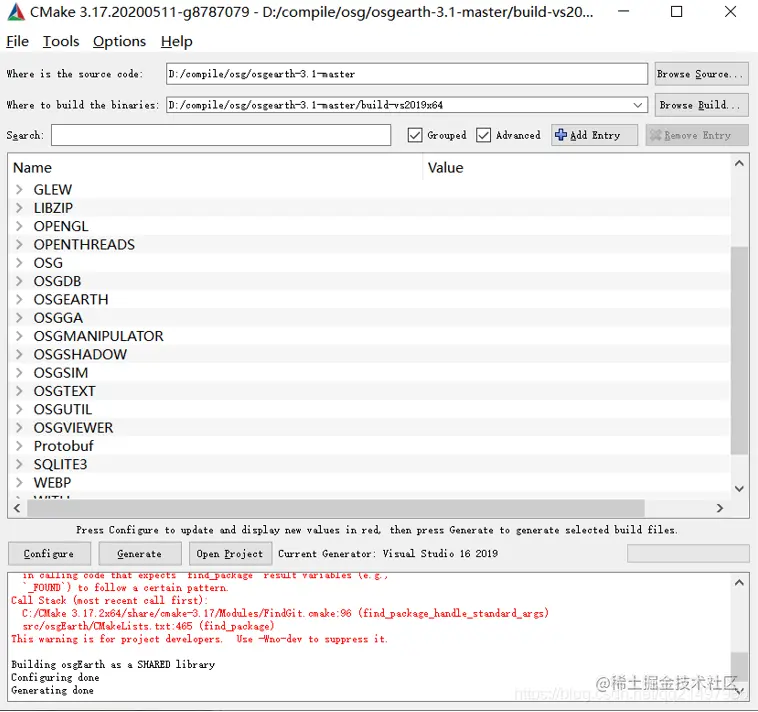
Task: Click the Browse Build button
Action: pos(701,105)
